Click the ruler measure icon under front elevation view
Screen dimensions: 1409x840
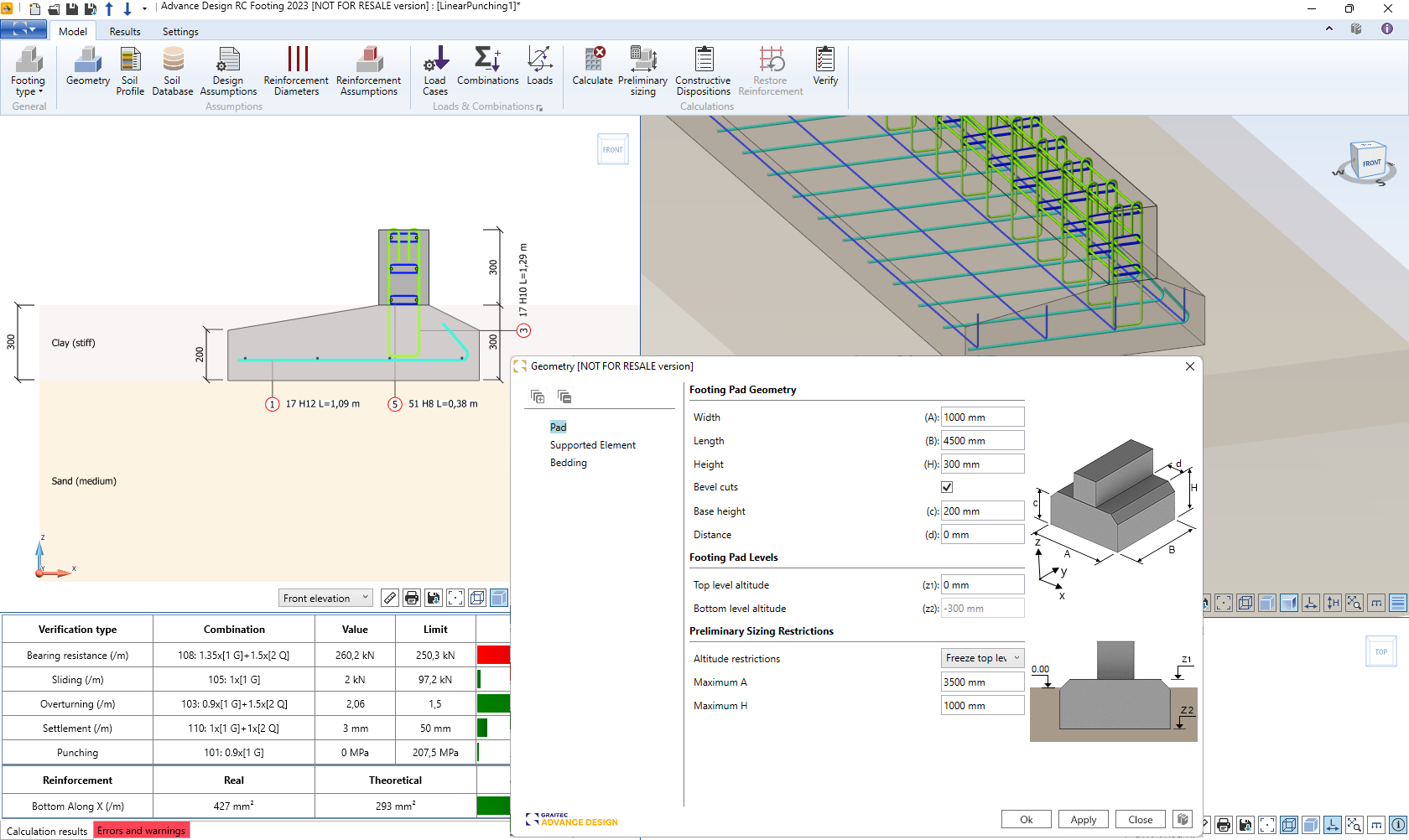pyautogui.click(x=390, y=598)
